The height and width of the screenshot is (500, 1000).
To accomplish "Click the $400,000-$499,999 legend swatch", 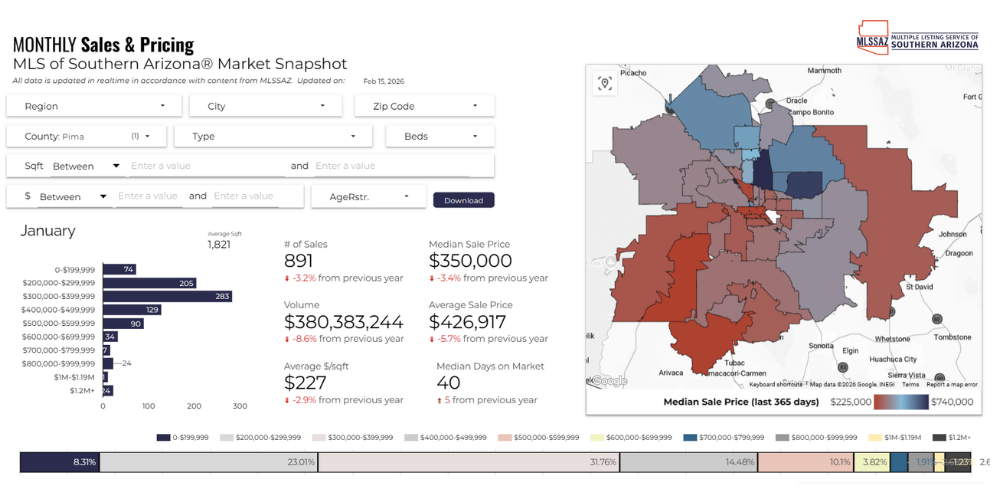I will coord(411,438).
